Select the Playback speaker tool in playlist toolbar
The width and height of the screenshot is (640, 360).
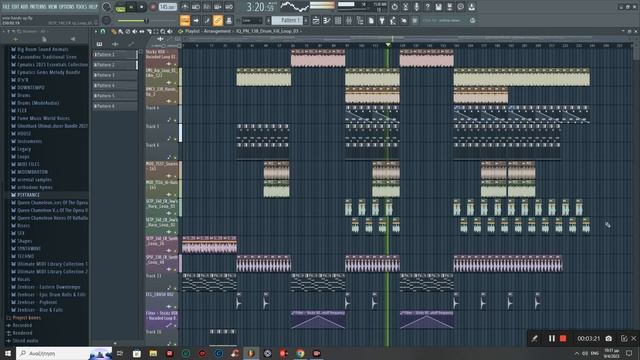(170, 31)
